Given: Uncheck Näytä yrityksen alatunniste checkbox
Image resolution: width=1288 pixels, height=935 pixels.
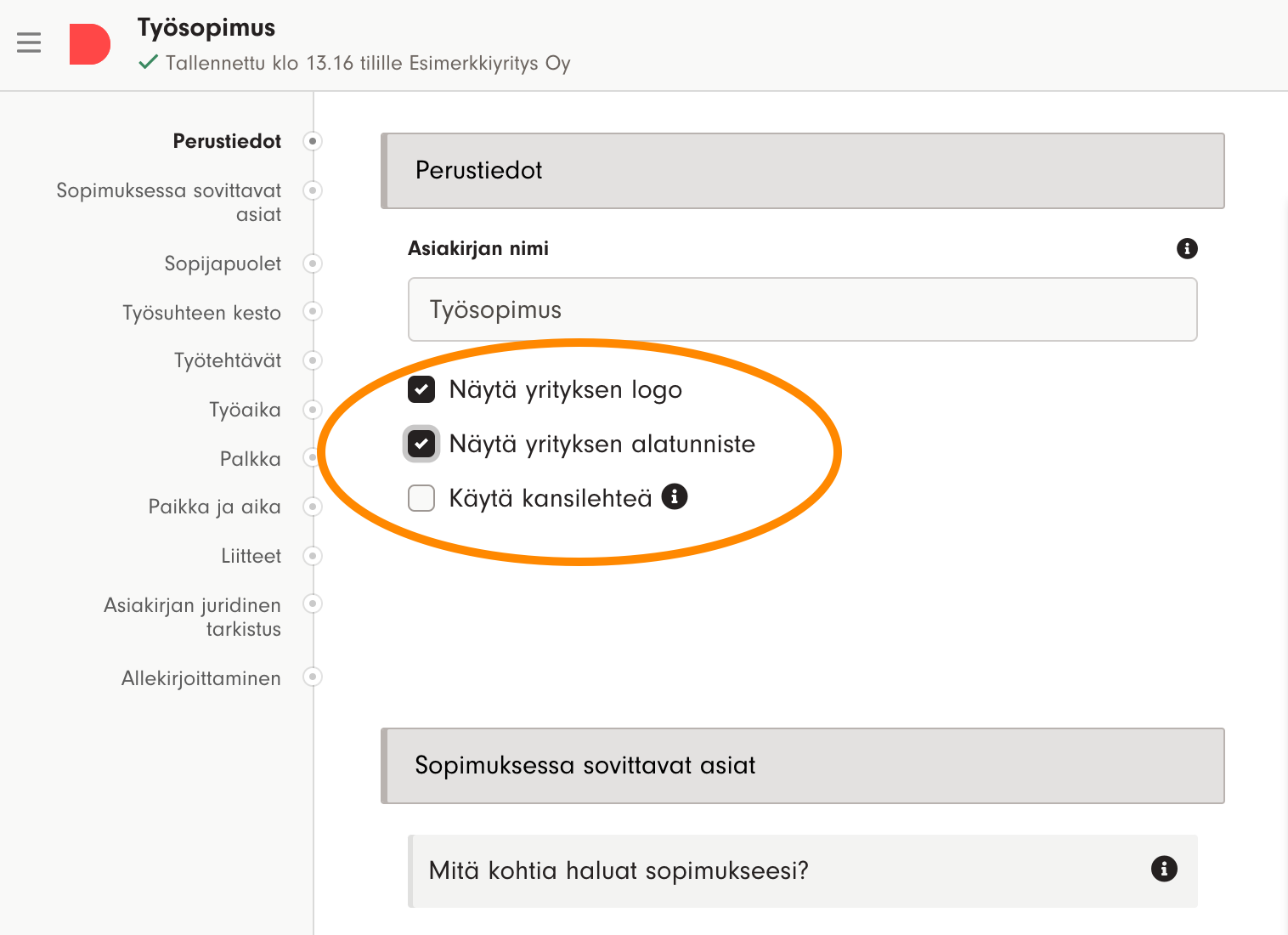Looking at the screenshot, I should (x=421, y=444).
